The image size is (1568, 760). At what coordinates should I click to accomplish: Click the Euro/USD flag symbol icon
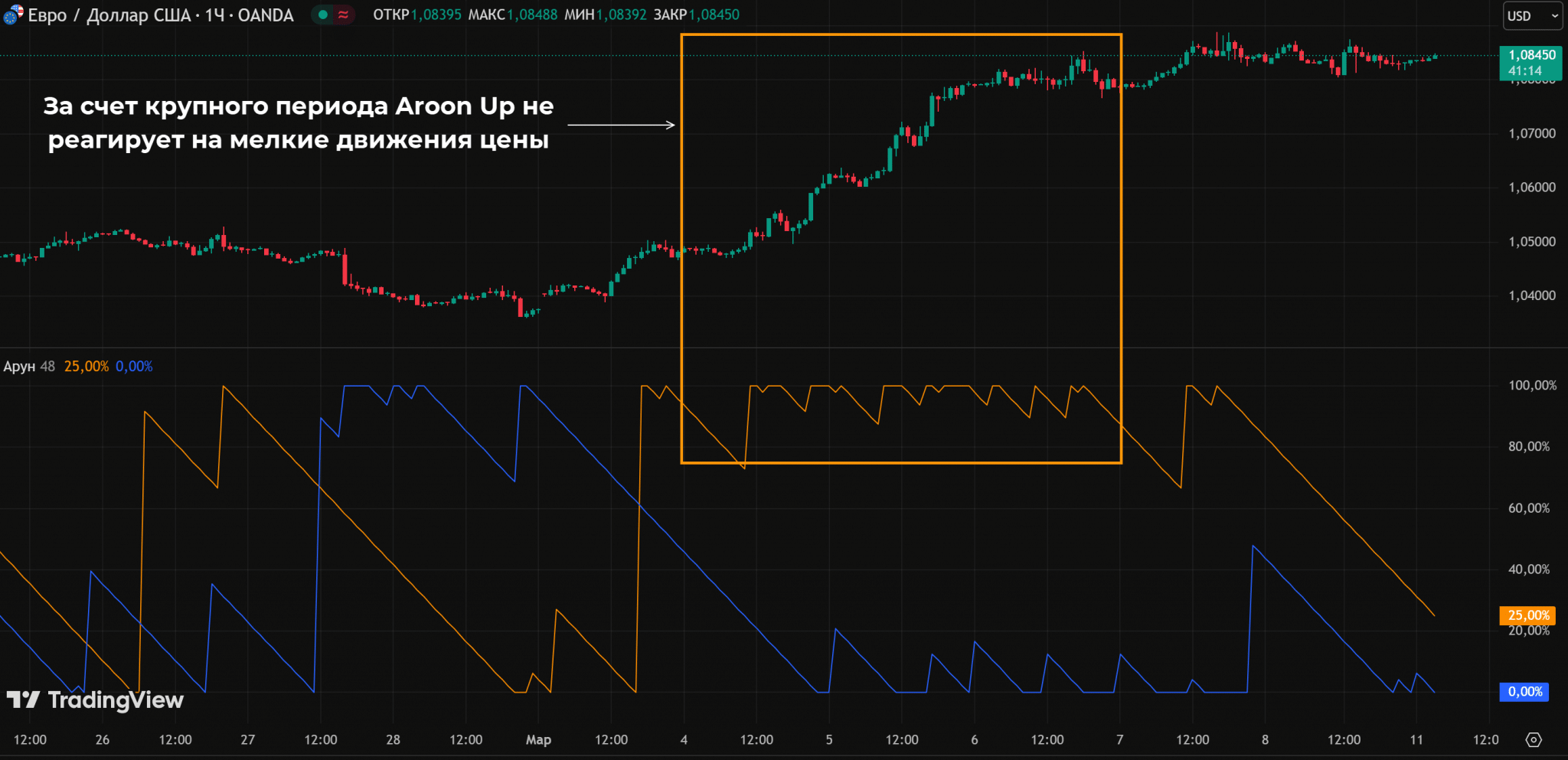click(x=13, y=15)
